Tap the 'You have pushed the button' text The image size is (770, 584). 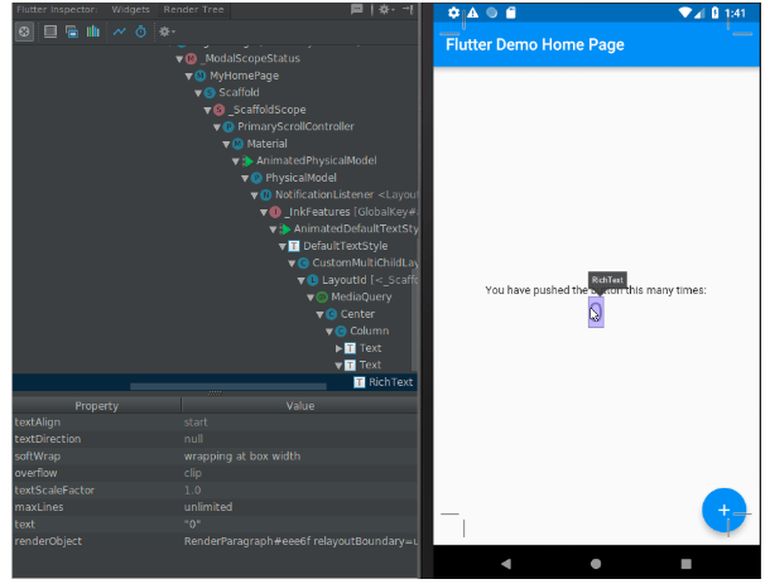pos(595,290)
